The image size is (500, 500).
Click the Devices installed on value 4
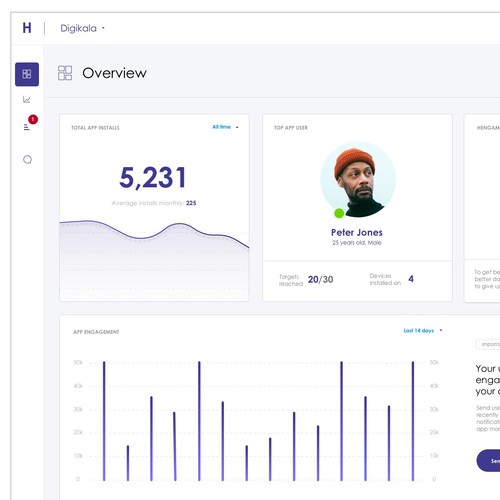click(x=411, y=279)
